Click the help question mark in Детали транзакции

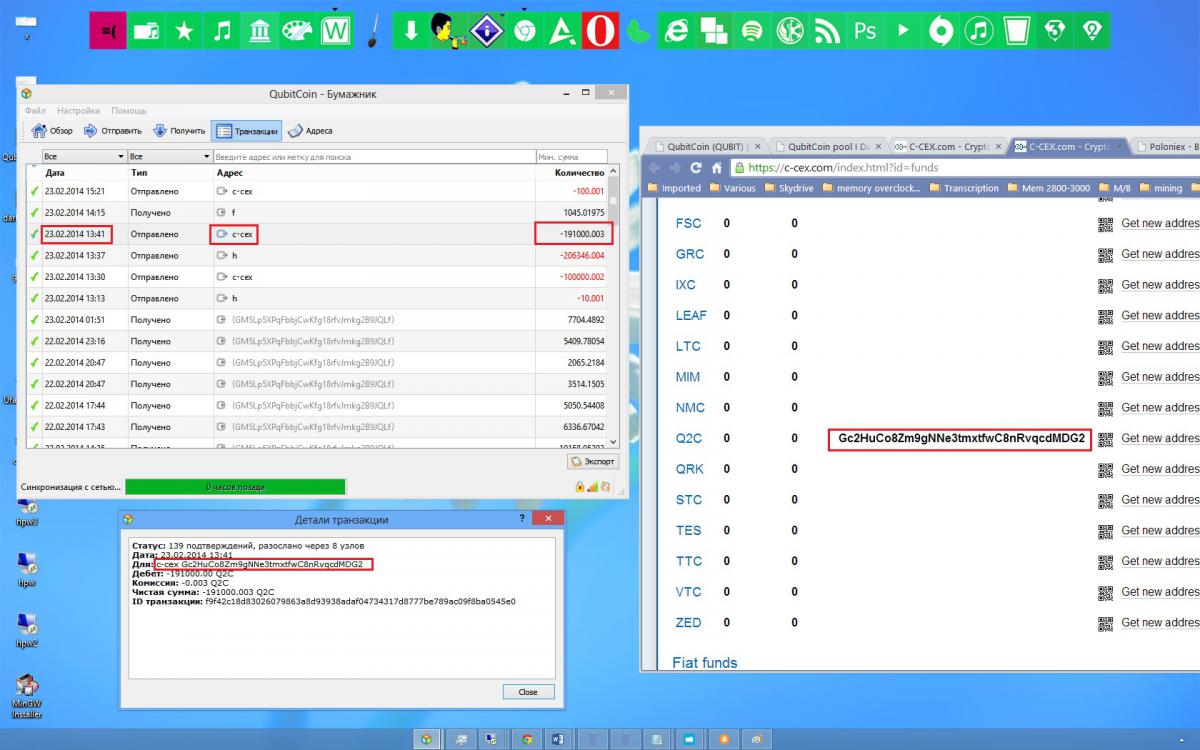522,519
